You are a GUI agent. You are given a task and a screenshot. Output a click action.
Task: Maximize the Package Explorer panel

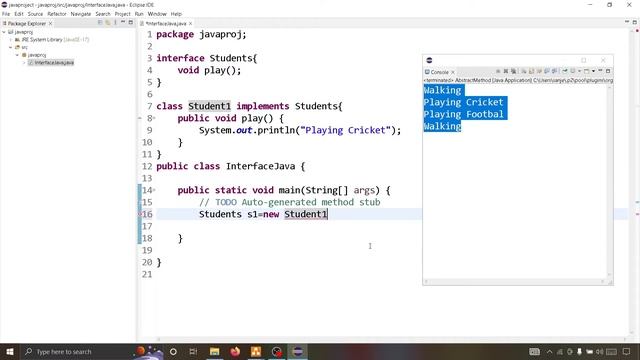pos(131,22)
